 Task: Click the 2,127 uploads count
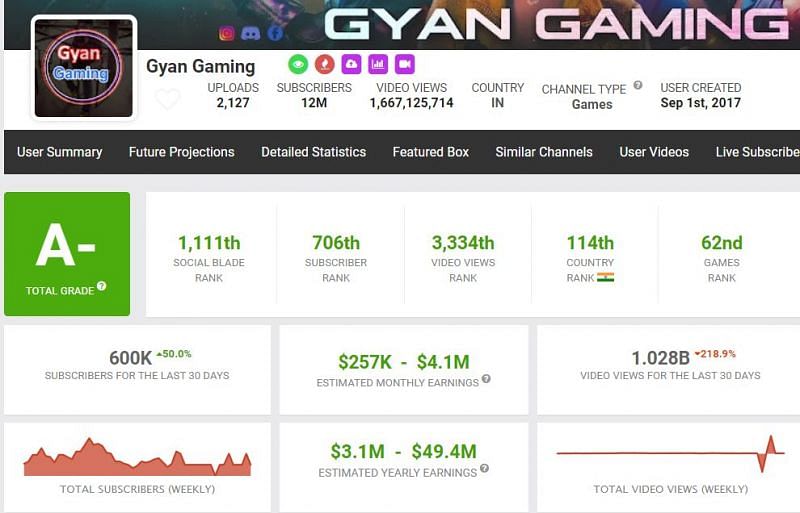233,103
